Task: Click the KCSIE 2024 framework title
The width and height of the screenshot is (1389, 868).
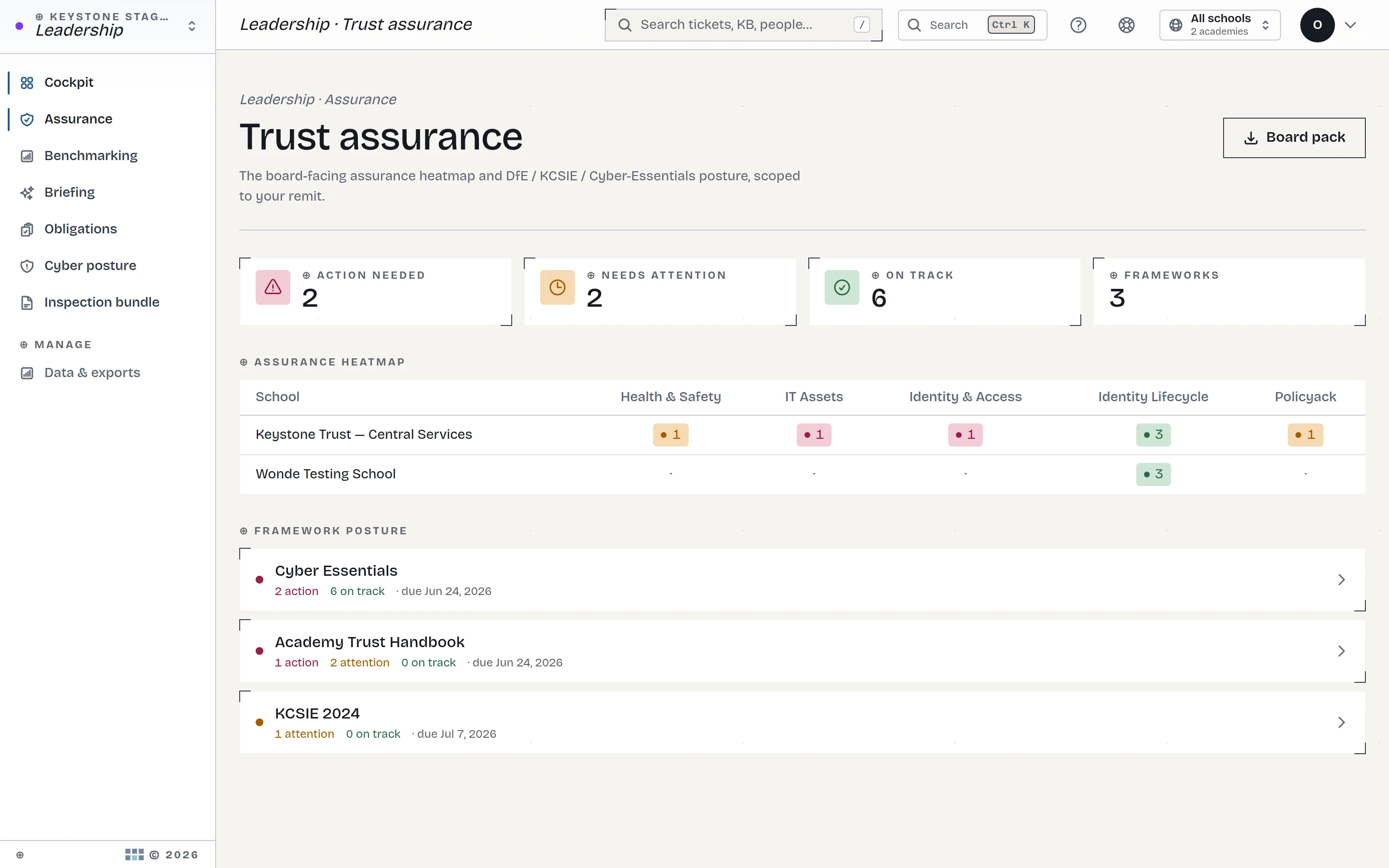Action: tap(317, 714)
